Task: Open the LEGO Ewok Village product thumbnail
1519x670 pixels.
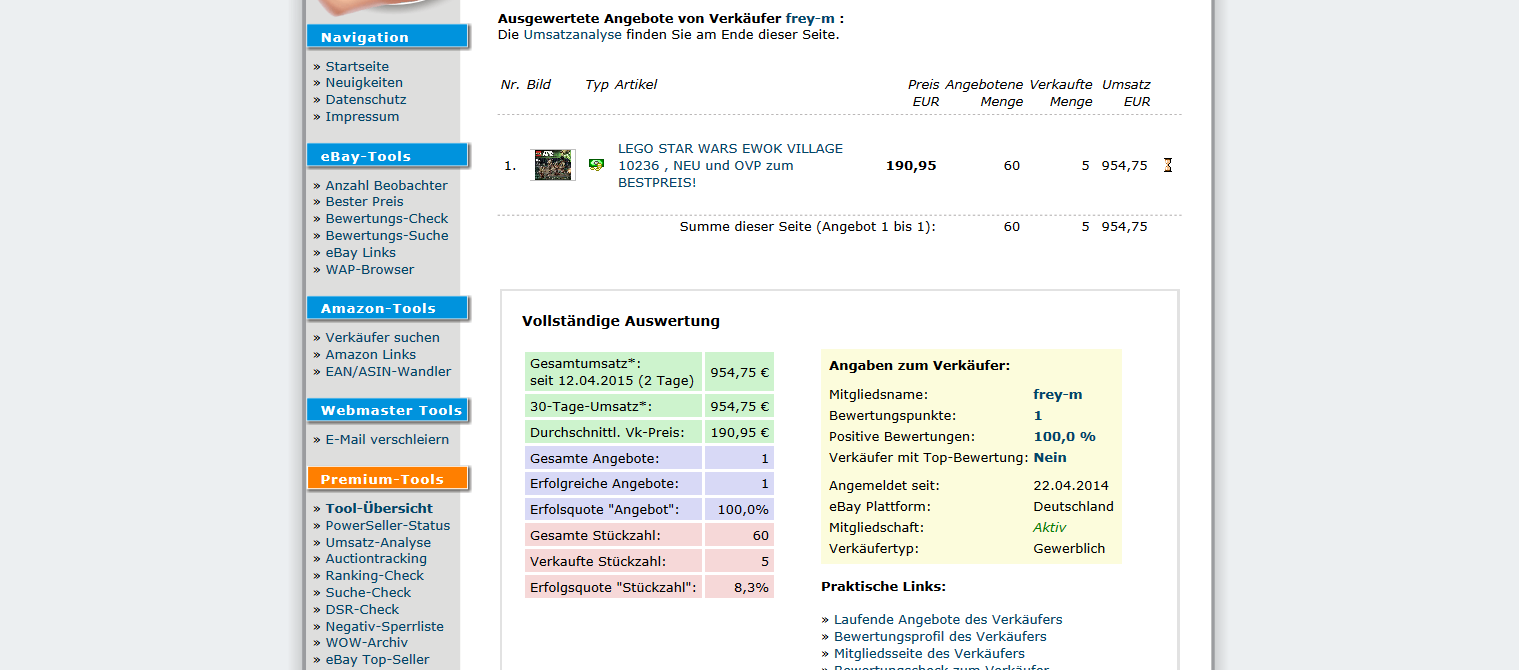Action: [553, 165]
